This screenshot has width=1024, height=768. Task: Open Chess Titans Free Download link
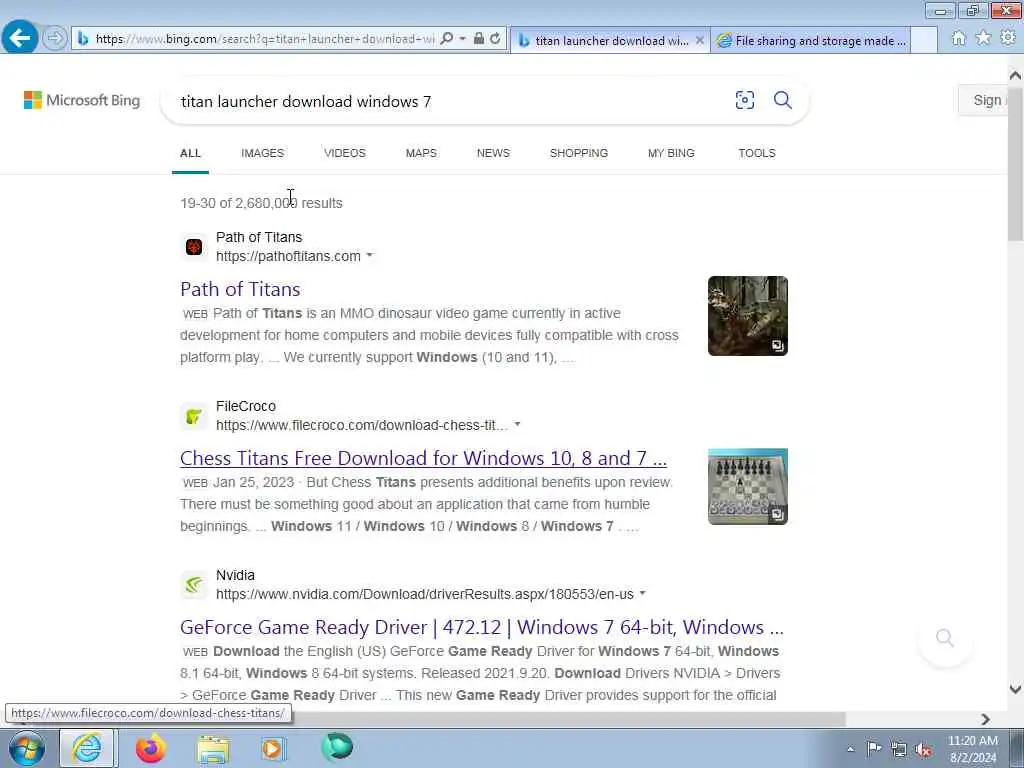pyautogui.click(x=423, y=458)
